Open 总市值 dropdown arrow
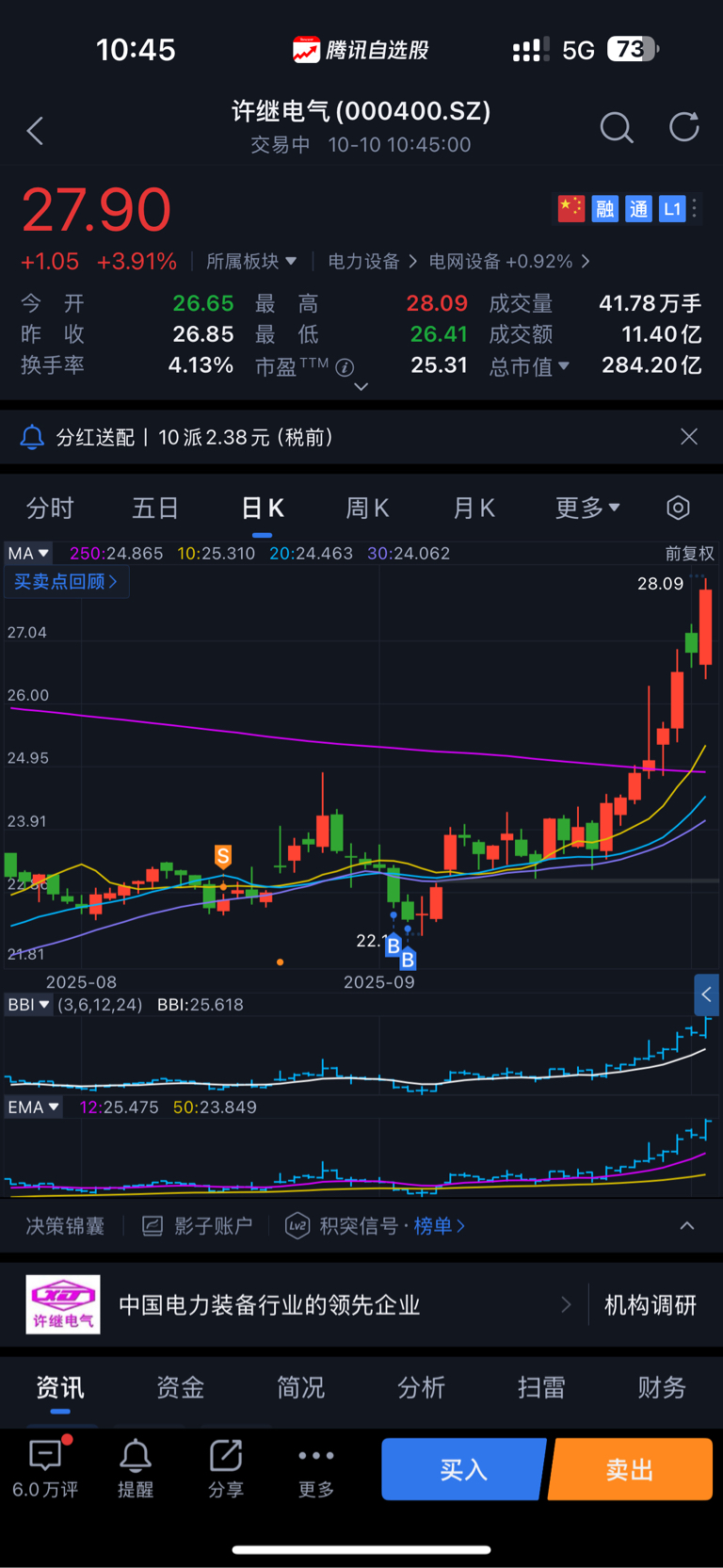The height and width of the screenshot is (1568, 723). (564, 365)
